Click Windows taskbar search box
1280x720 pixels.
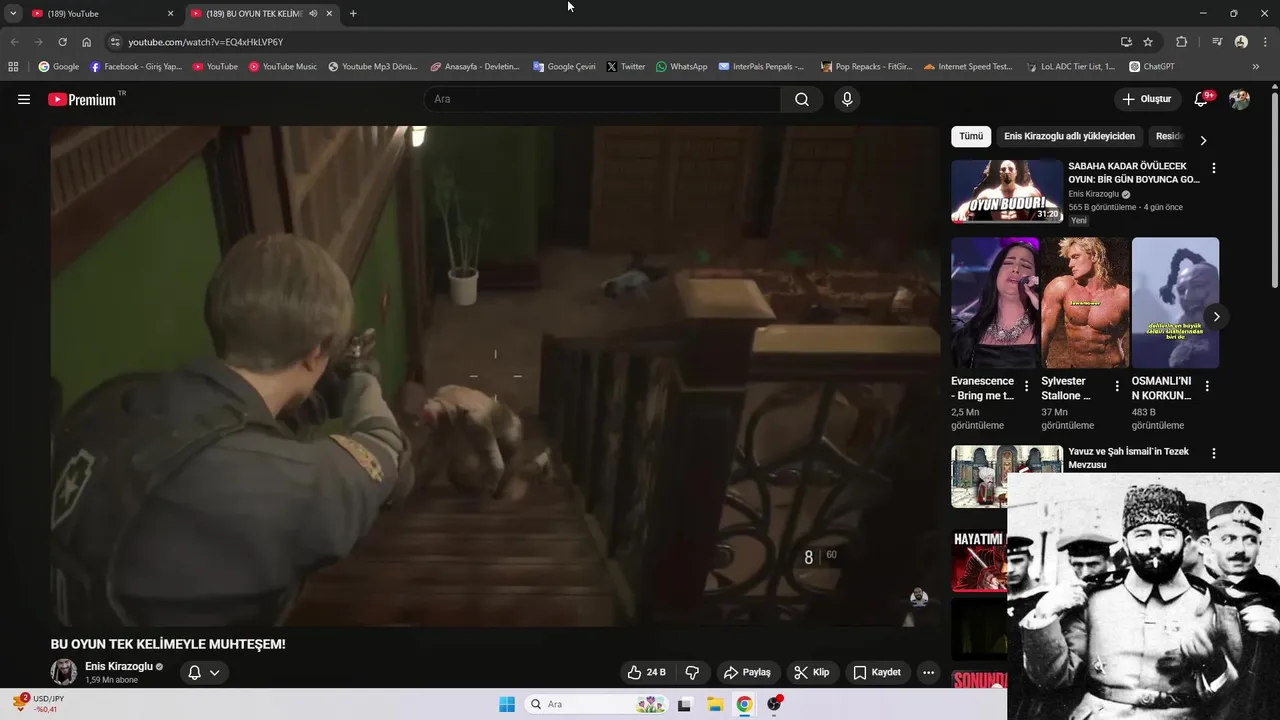[x=597, y=704]
